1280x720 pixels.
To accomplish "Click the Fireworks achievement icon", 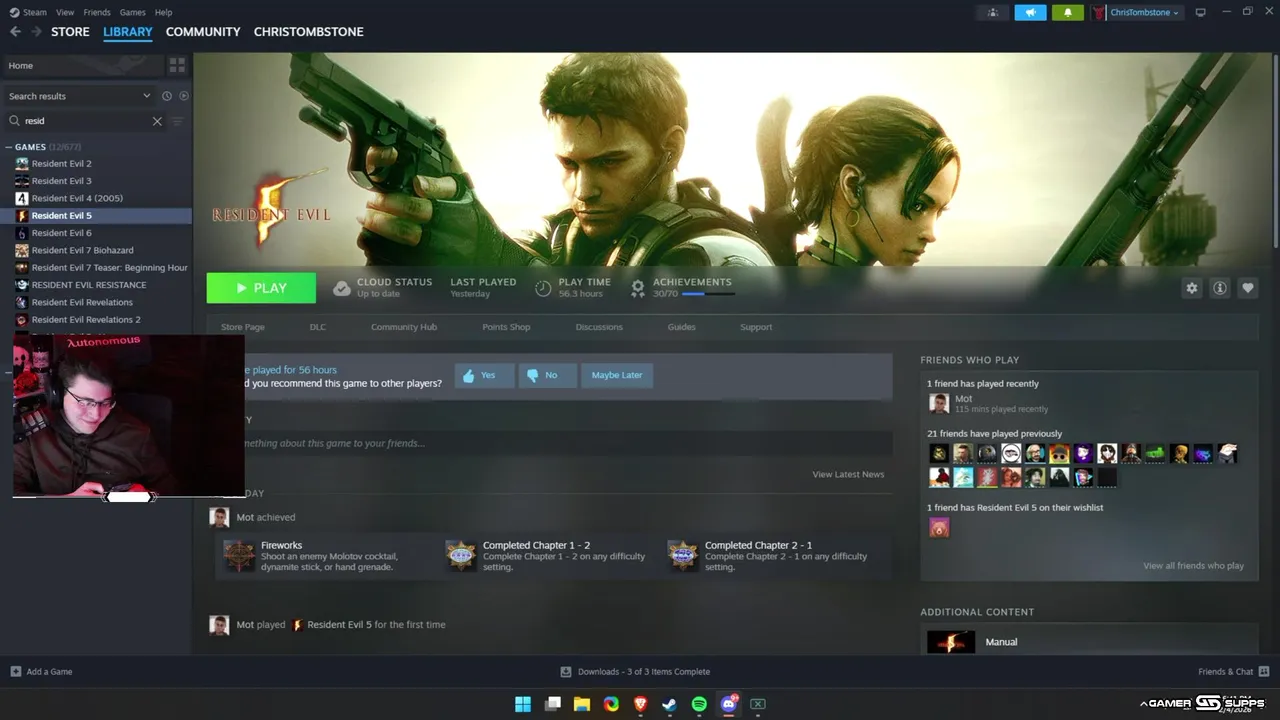I will pos(239,556).
